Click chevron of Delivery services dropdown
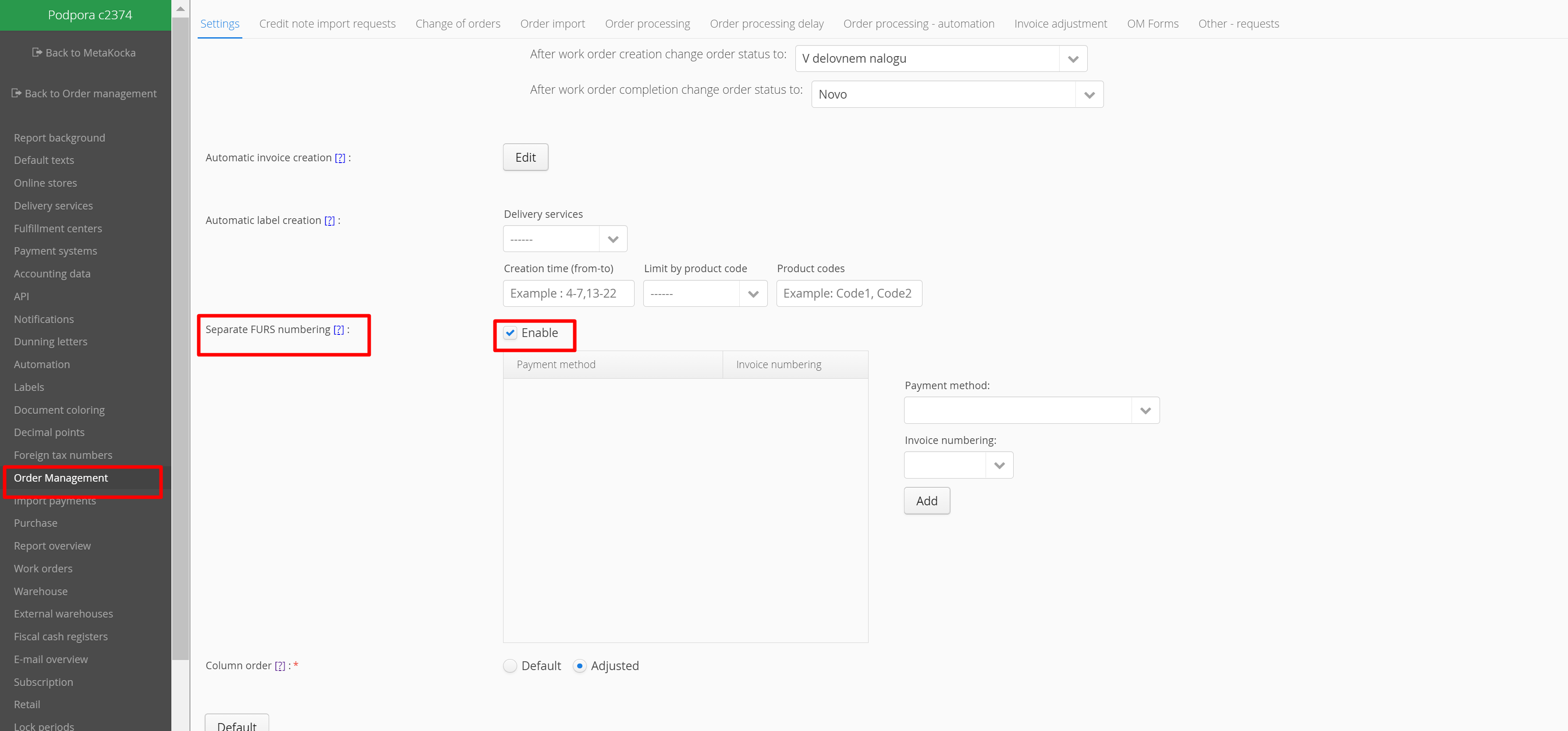This screenshot has height=731, width=1568. tap(612, 239)
